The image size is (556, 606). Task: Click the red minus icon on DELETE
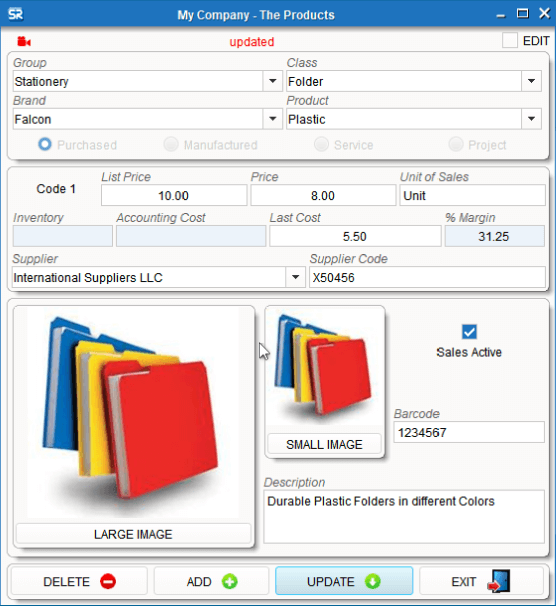[x=108, y=581]
